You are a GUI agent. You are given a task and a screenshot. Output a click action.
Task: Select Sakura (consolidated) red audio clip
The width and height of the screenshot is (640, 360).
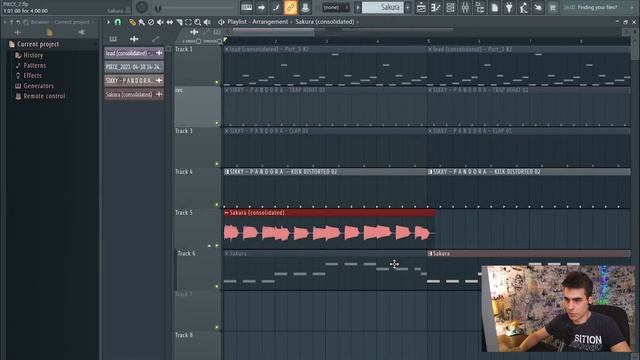(329, 229)
